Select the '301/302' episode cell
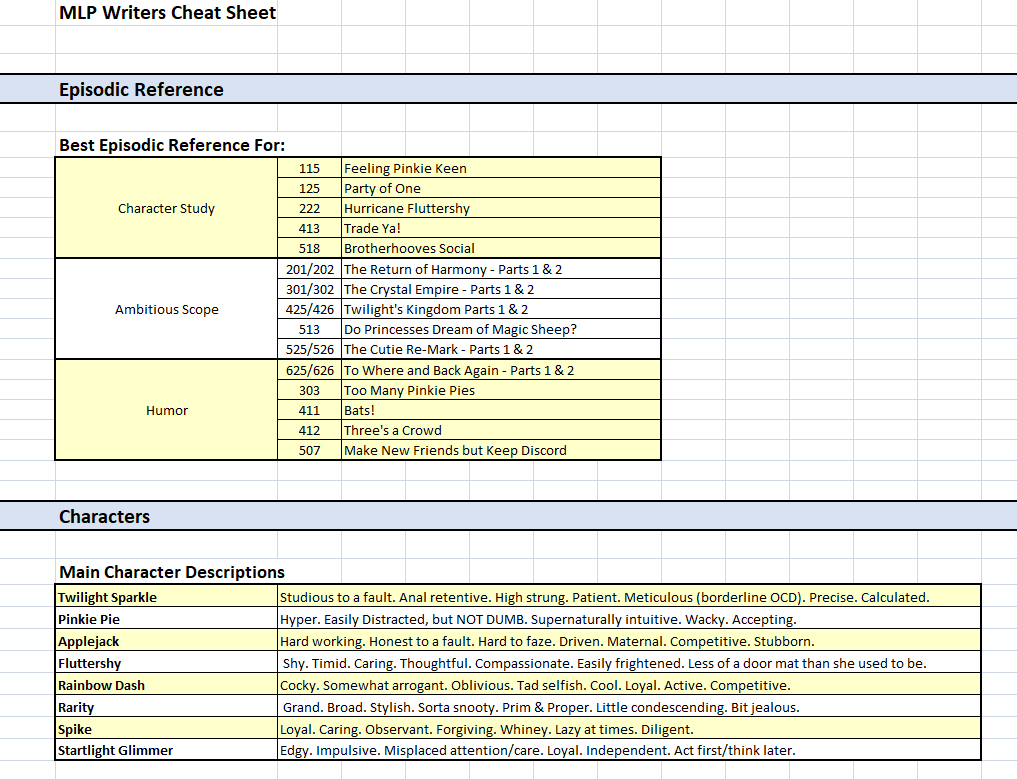 tap(309, 289)
